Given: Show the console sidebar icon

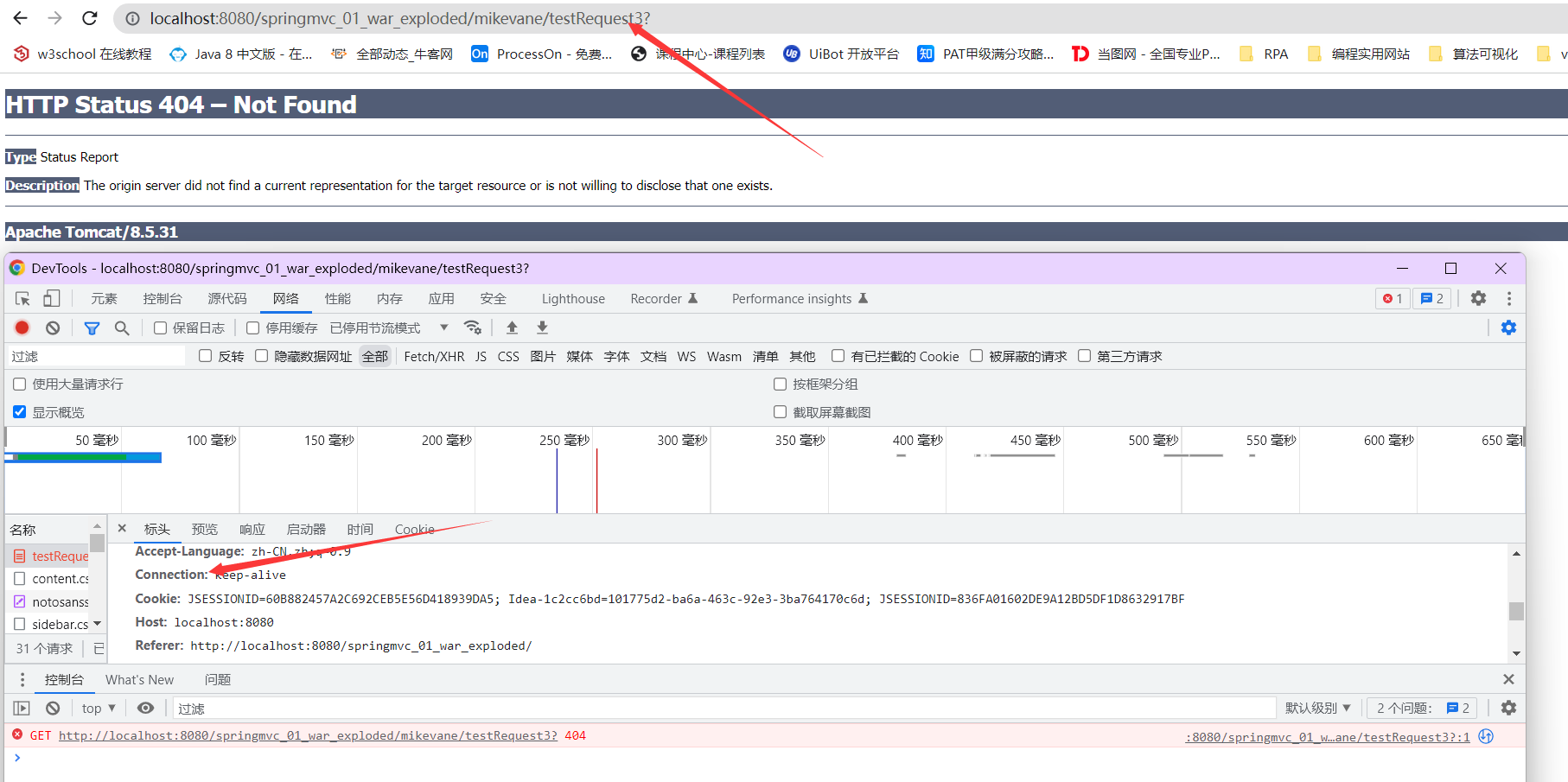Looking at the screenshot, I should [x=22, y=708].
